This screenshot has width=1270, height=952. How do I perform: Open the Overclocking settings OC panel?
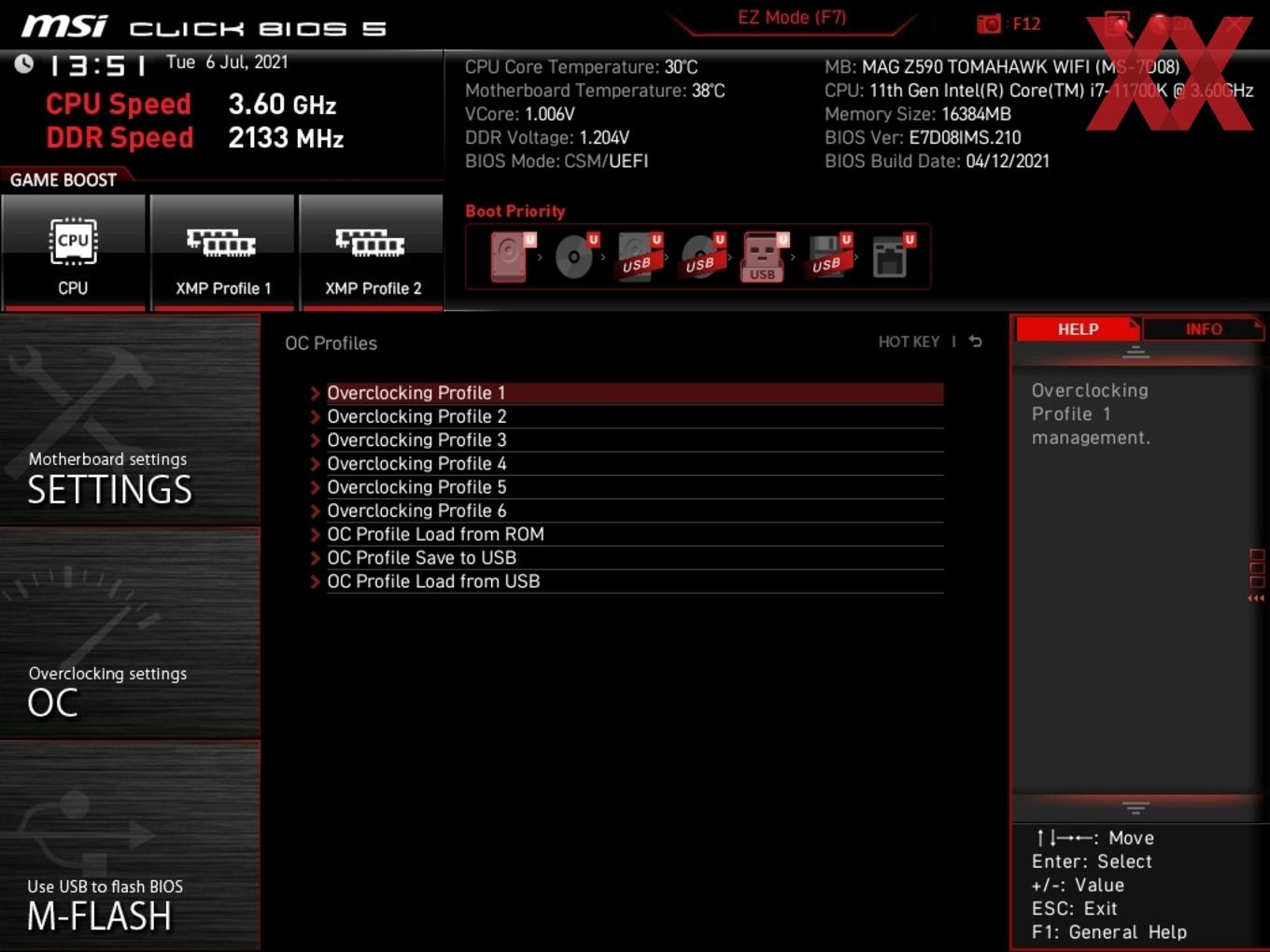click(130, 634)
